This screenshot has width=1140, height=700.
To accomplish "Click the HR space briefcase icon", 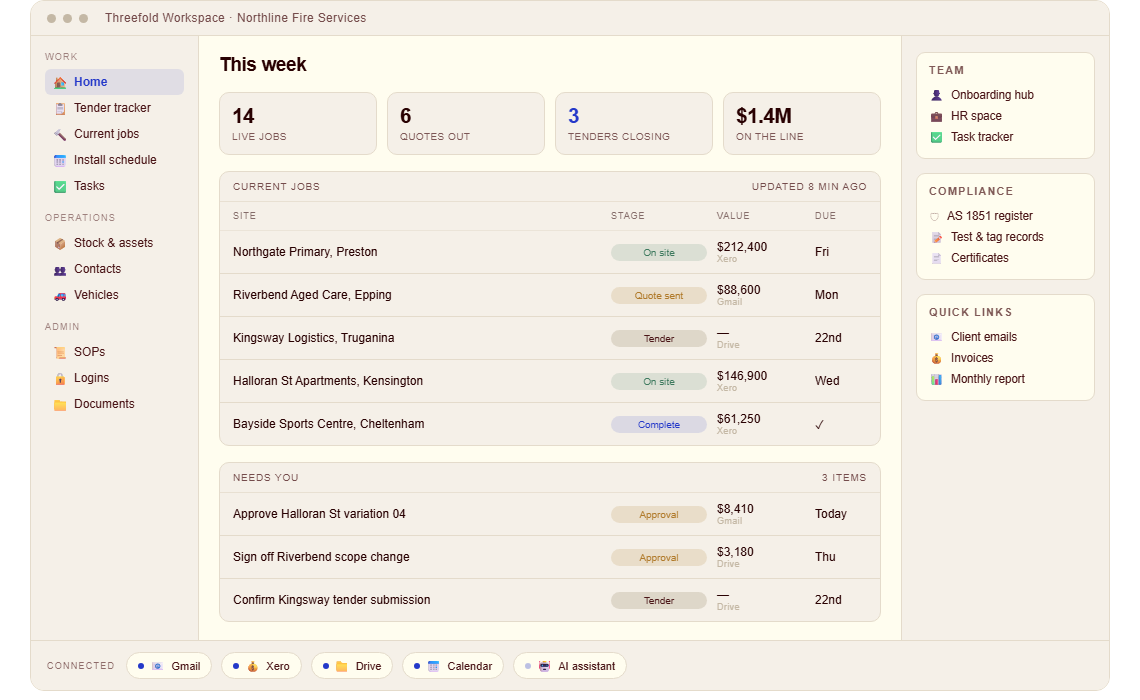I will click(936, 116).
